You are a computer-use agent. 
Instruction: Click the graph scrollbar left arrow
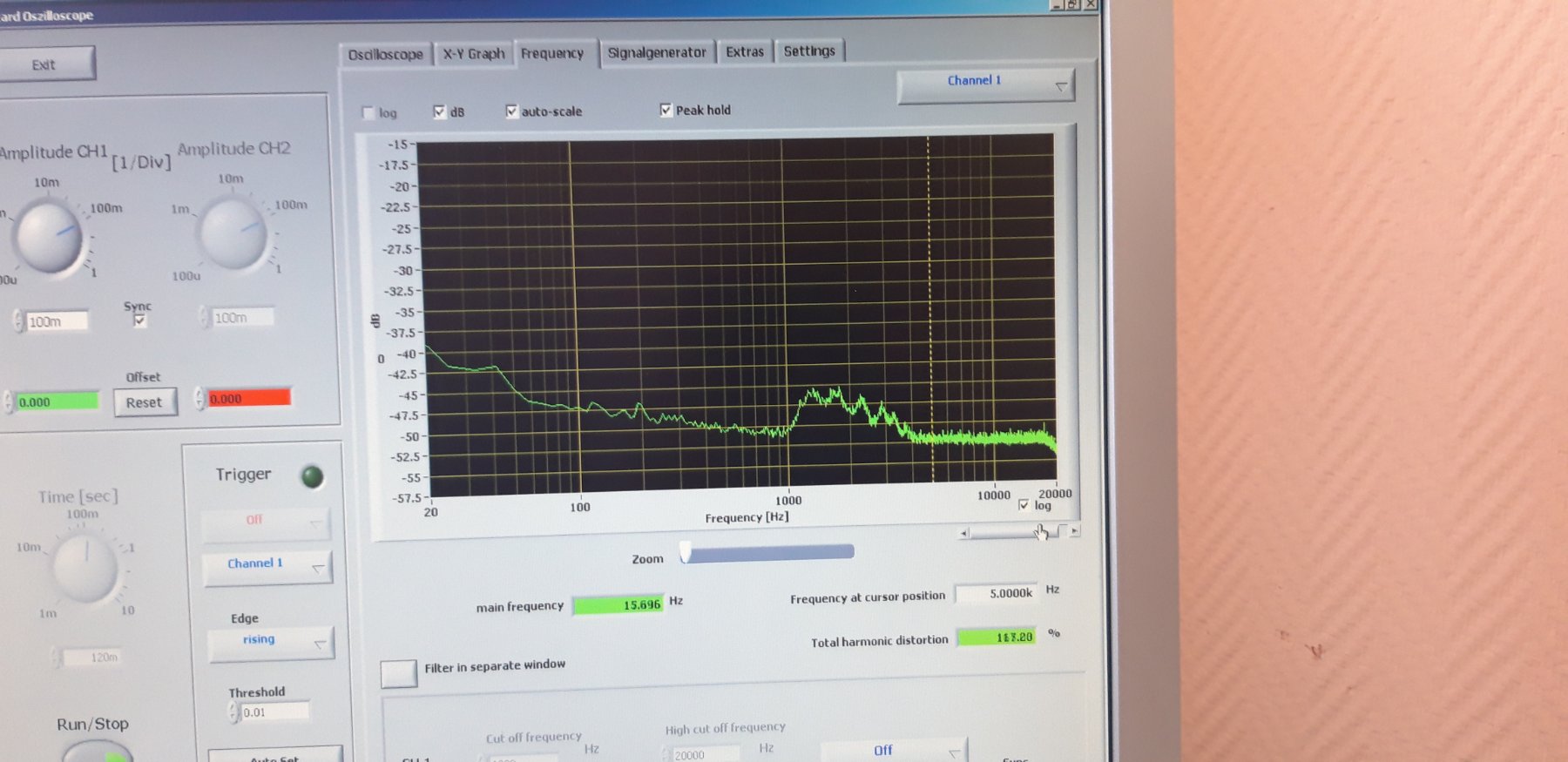click(963, 533)
